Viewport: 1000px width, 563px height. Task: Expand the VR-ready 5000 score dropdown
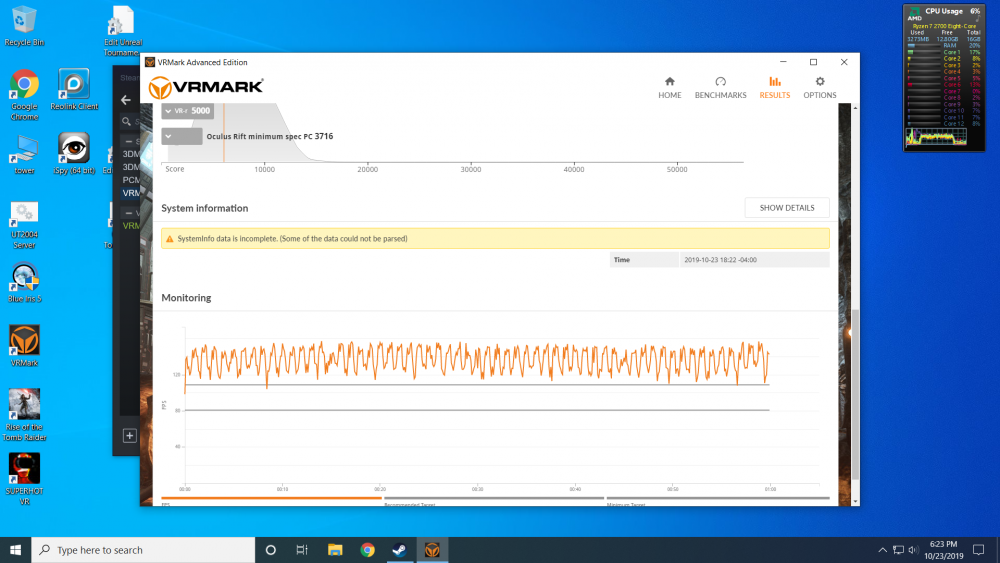point(188,111)
